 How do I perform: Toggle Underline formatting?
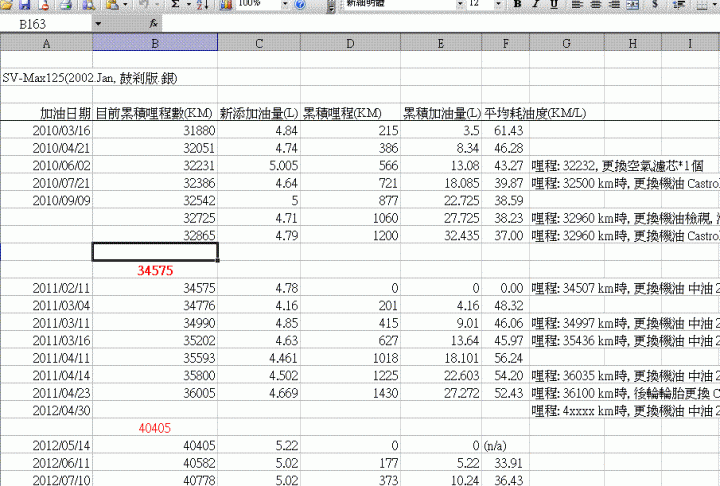coord(554,5)
